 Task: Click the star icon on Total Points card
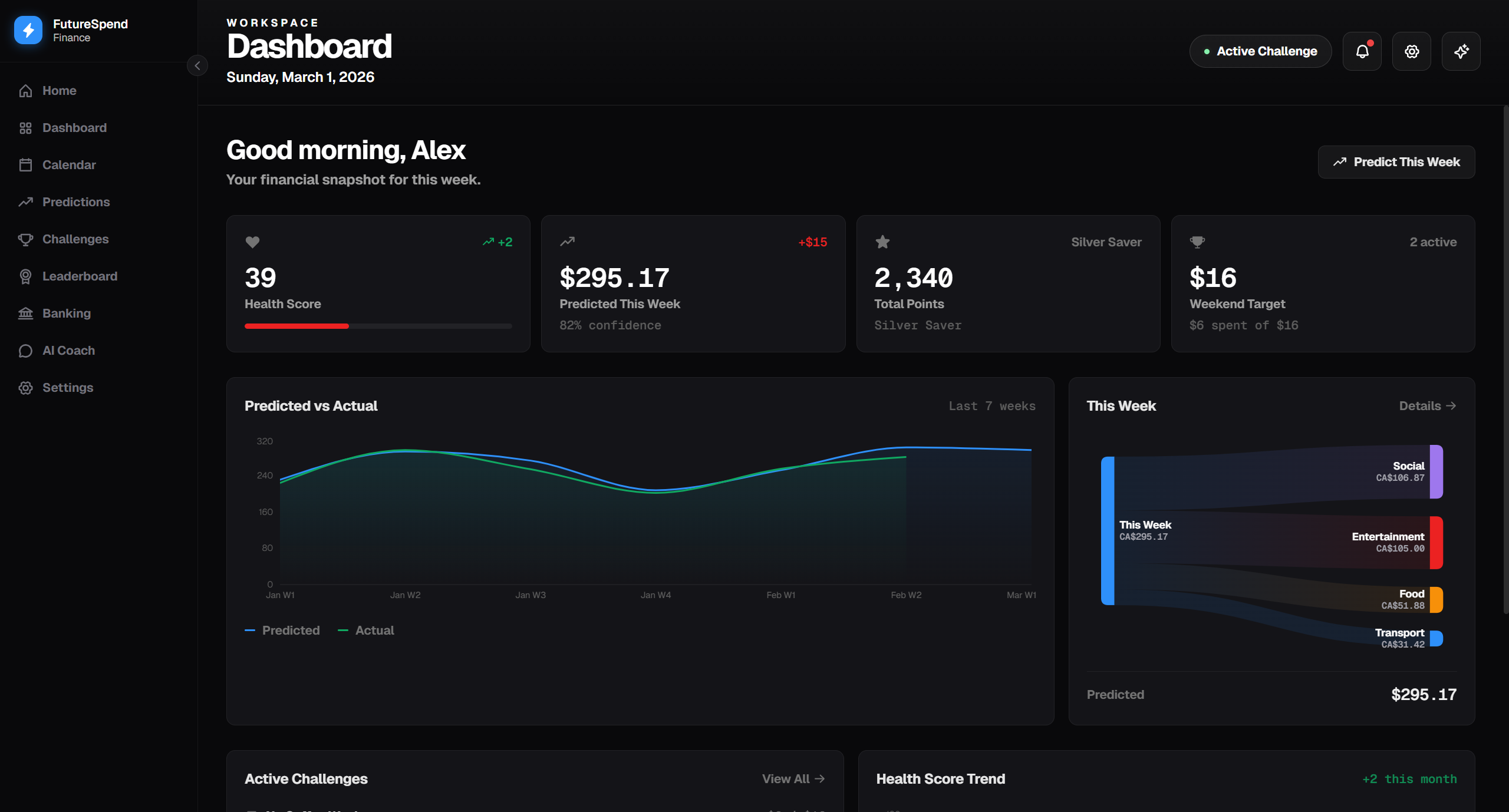(x=882, y=242)
